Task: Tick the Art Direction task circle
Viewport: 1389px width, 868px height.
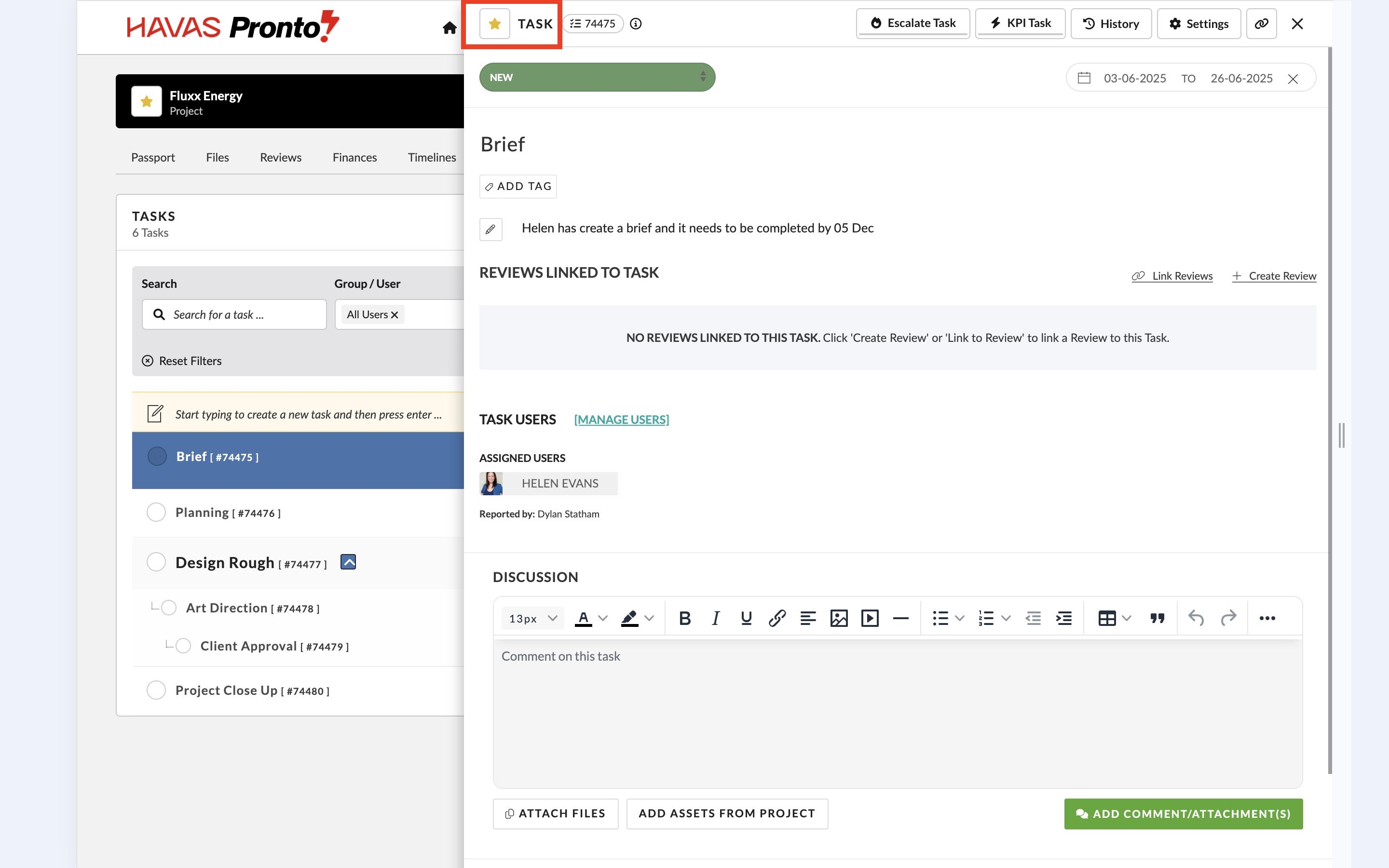Action: click(169, 608)
